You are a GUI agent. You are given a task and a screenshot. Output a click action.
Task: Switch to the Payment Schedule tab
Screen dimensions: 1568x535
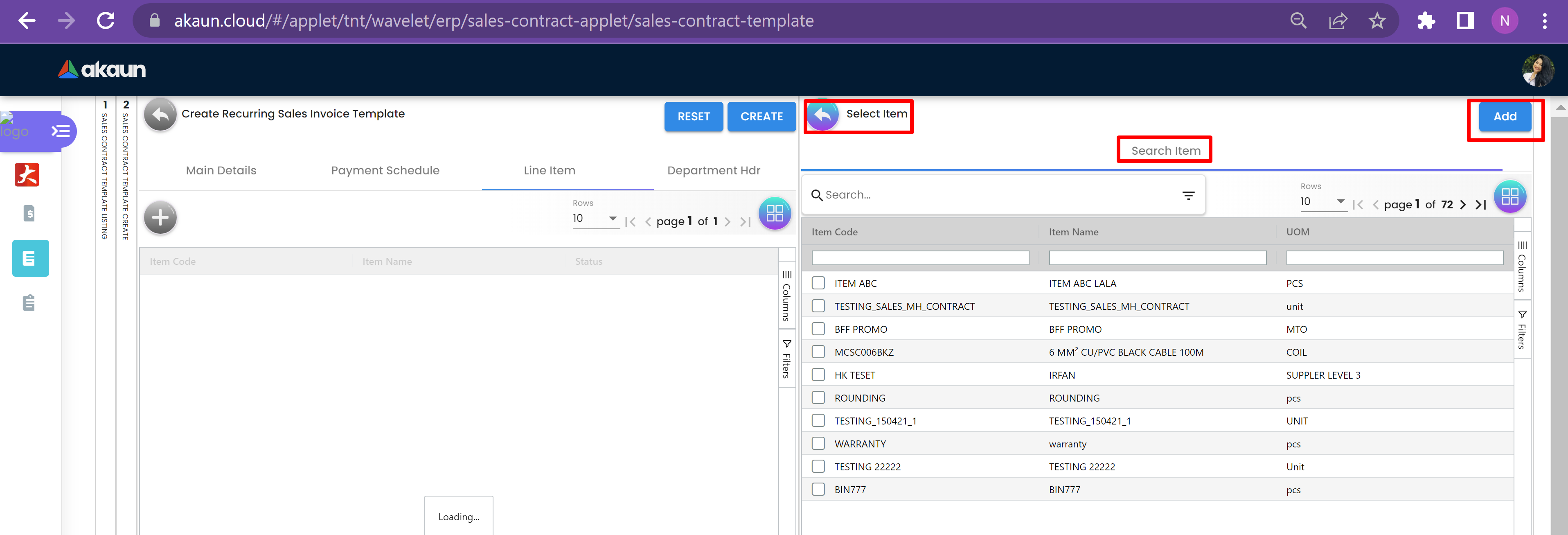pyautogui.click(x=385, y=170)
